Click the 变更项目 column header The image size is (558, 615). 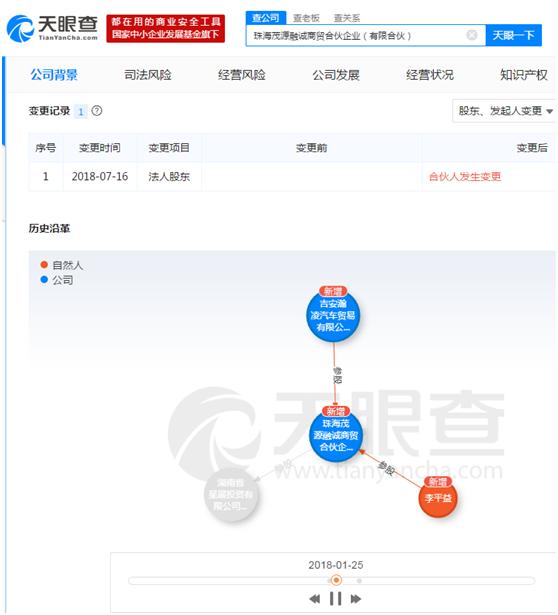[169, 148]
